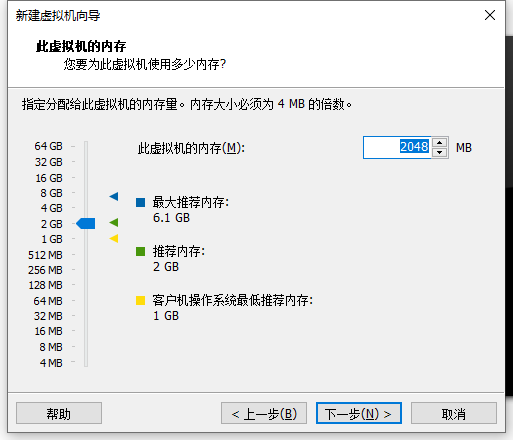Click the green square legend icon
This screenshot has width=513, height=440.
[140, 251]
